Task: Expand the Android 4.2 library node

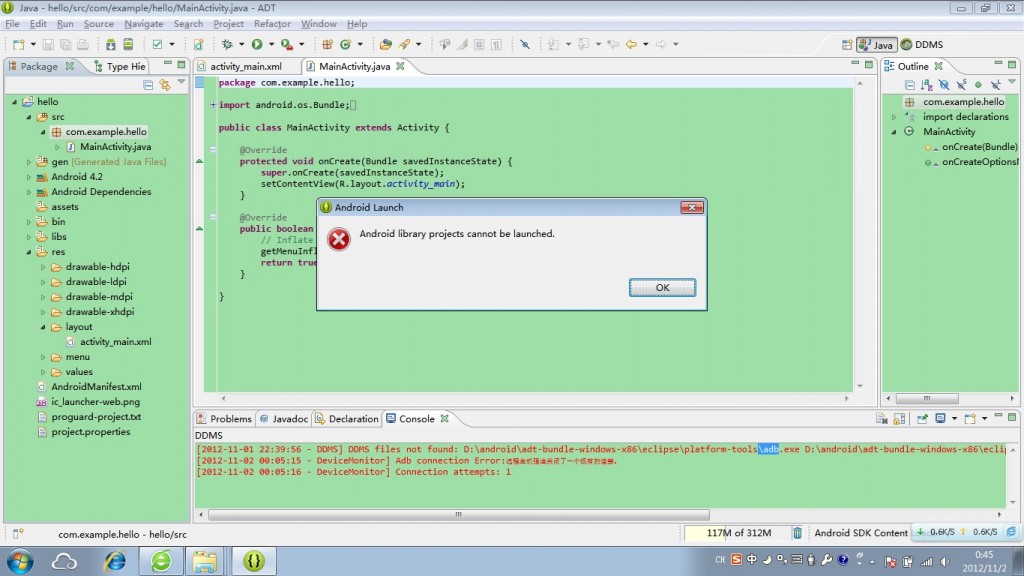Action: 29,177
